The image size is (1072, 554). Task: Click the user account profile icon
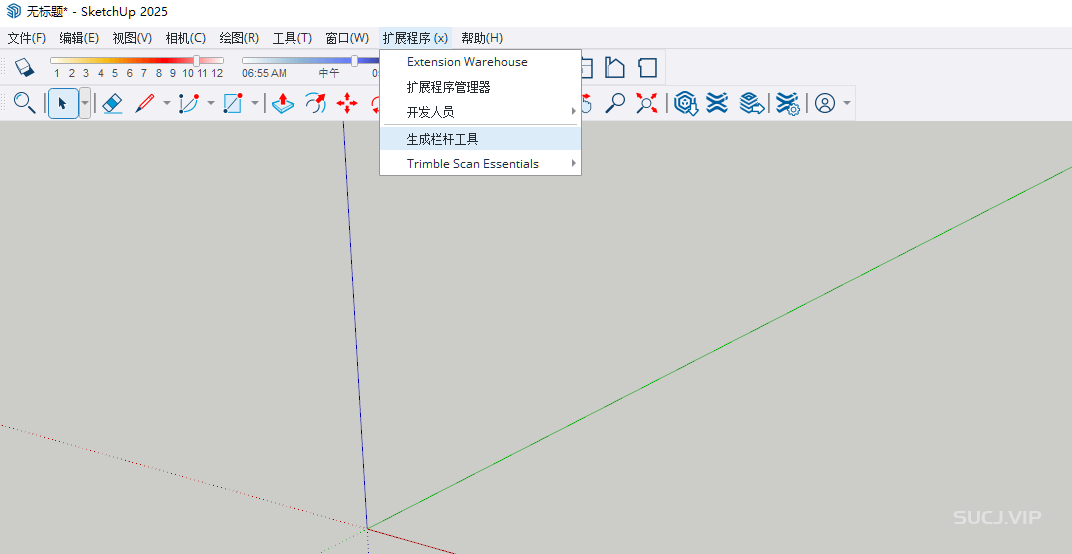pyautogui.click(x=825, y=103)
